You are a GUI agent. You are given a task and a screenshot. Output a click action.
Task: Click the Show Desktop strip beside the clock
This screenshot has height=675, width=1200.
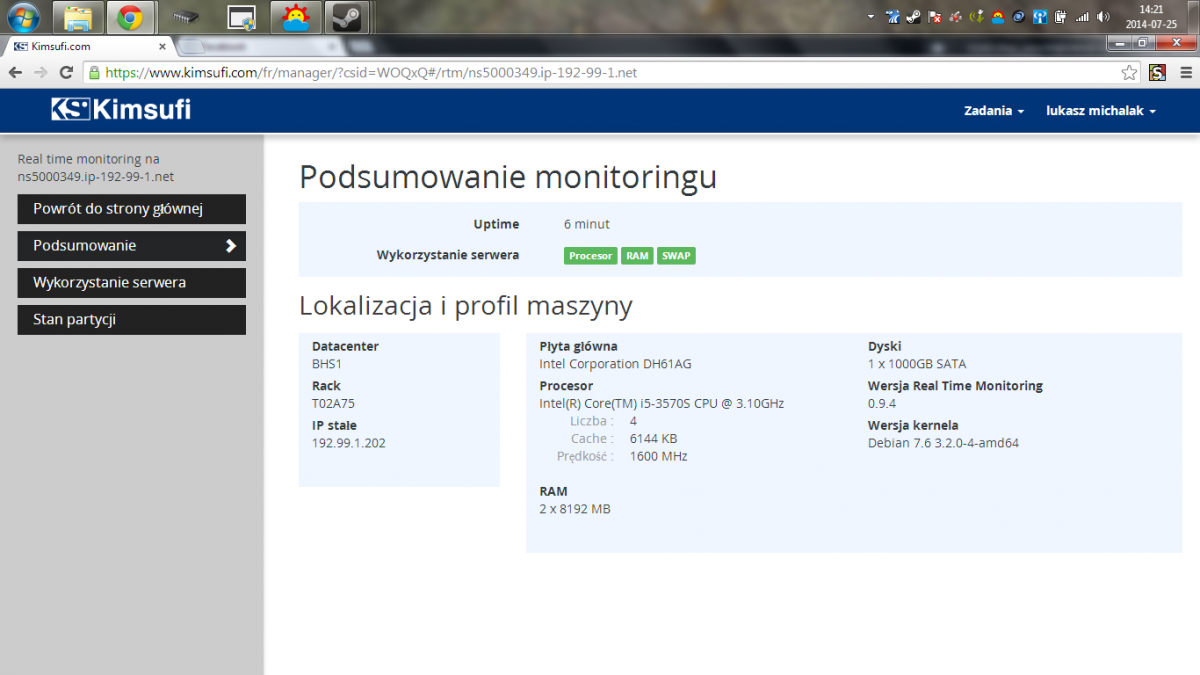pyautogui.click(x=1193, y=17)
